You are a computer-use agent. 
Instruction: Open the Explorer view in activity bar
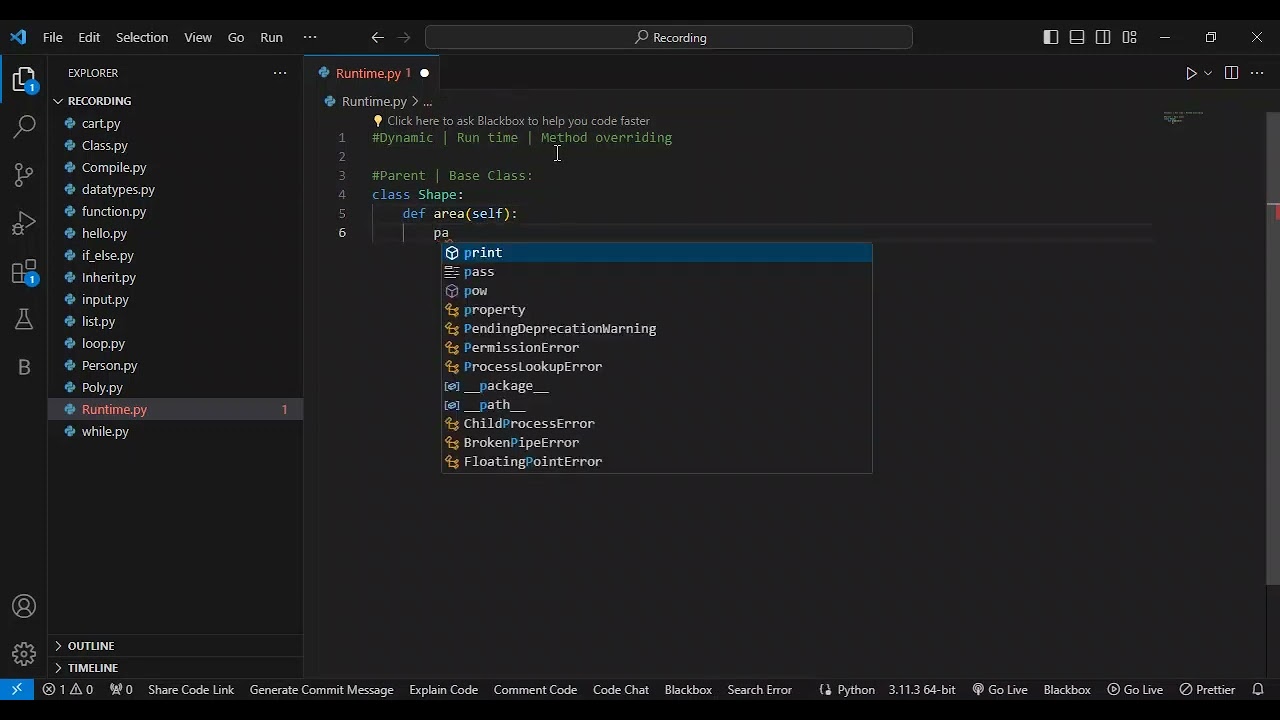click(x=24, y=79)
